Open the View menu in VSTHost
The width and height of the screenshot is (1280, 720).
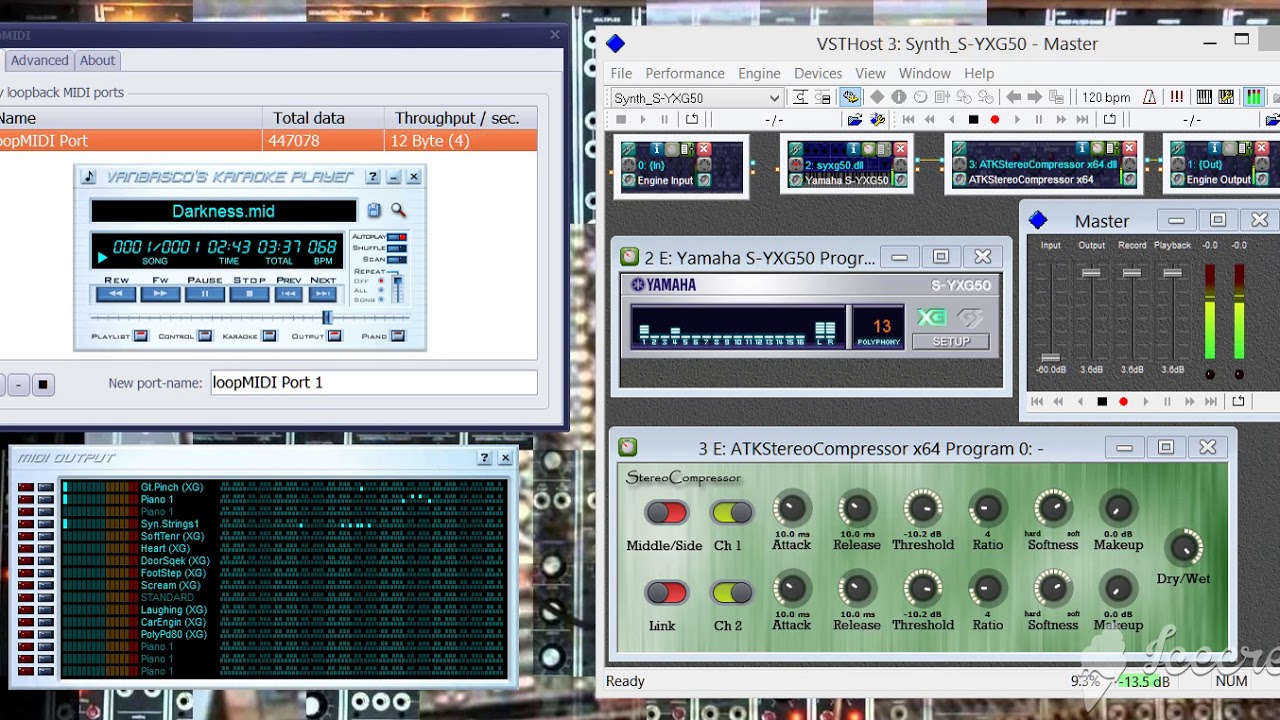(870, 73)
